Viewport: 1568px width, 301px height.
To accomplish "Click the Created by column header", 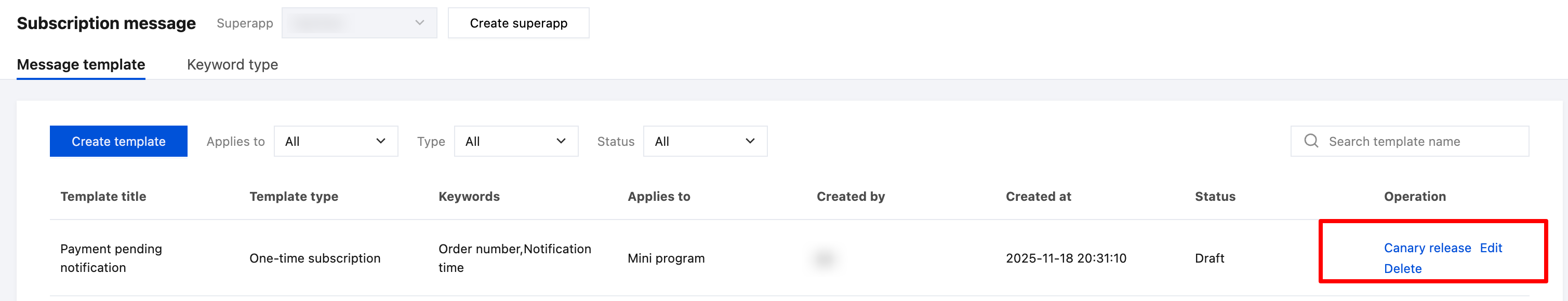I will click(x=851, y=196).
